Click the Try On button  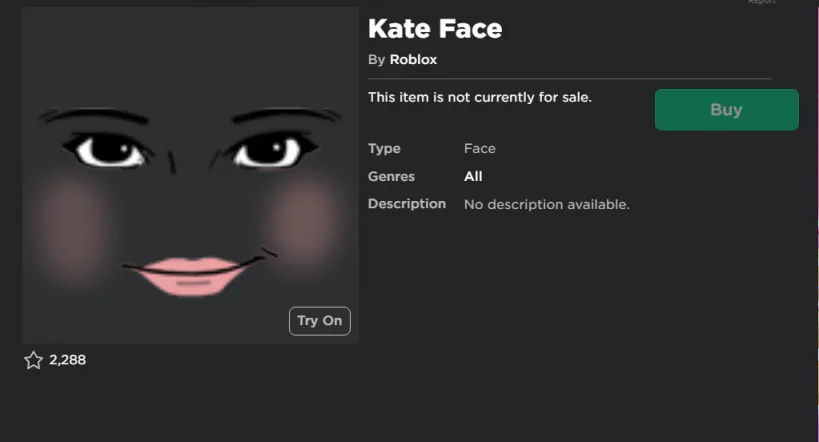pos(320,321)
